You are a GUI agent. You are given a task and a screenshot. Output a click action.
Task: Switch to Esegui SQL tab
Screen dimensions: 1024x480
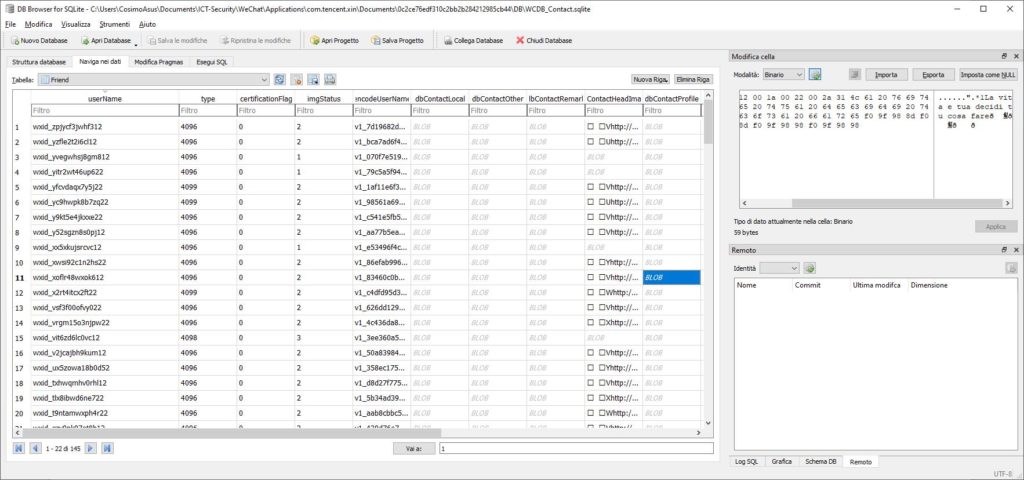click(x=212, y=62)
